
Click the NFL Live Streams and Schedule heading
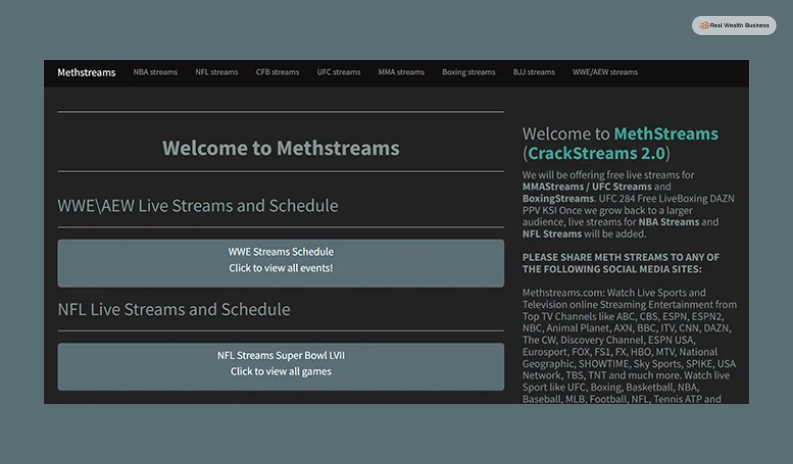coord(174,309)
